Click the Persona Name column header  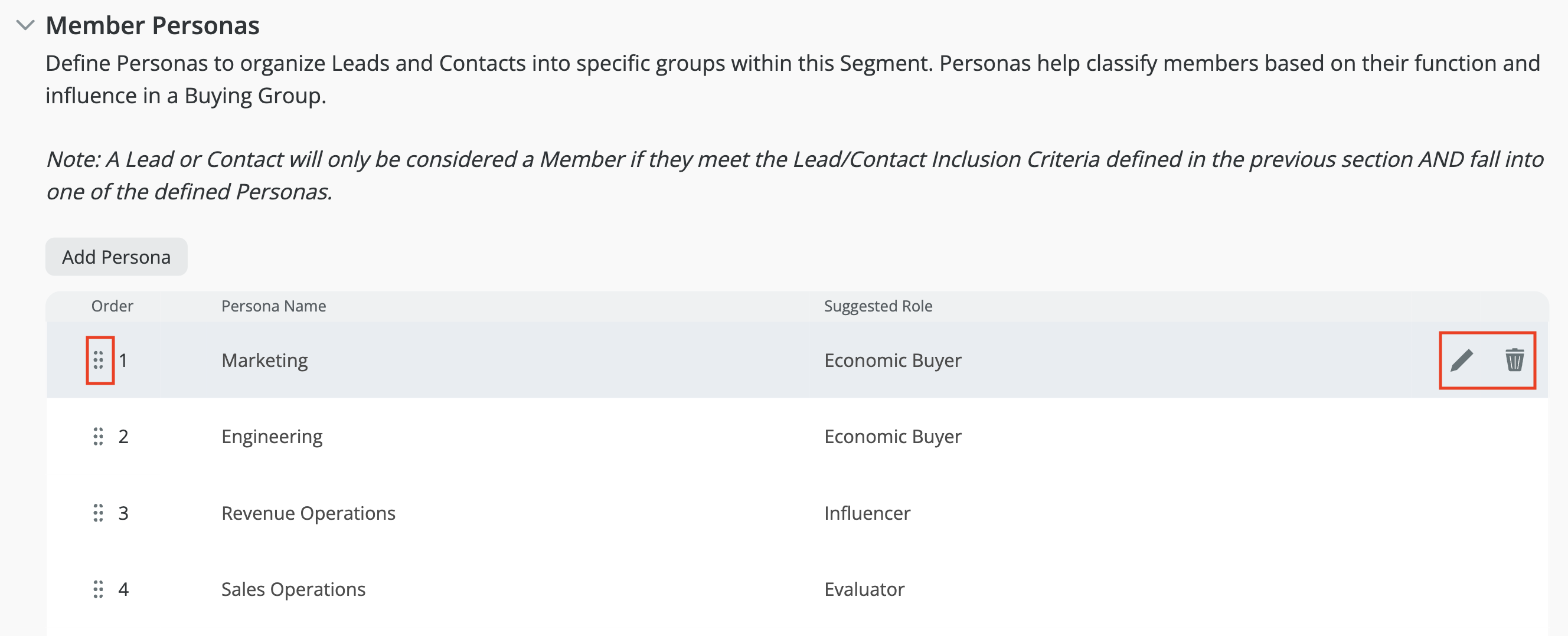coord(273,306)
